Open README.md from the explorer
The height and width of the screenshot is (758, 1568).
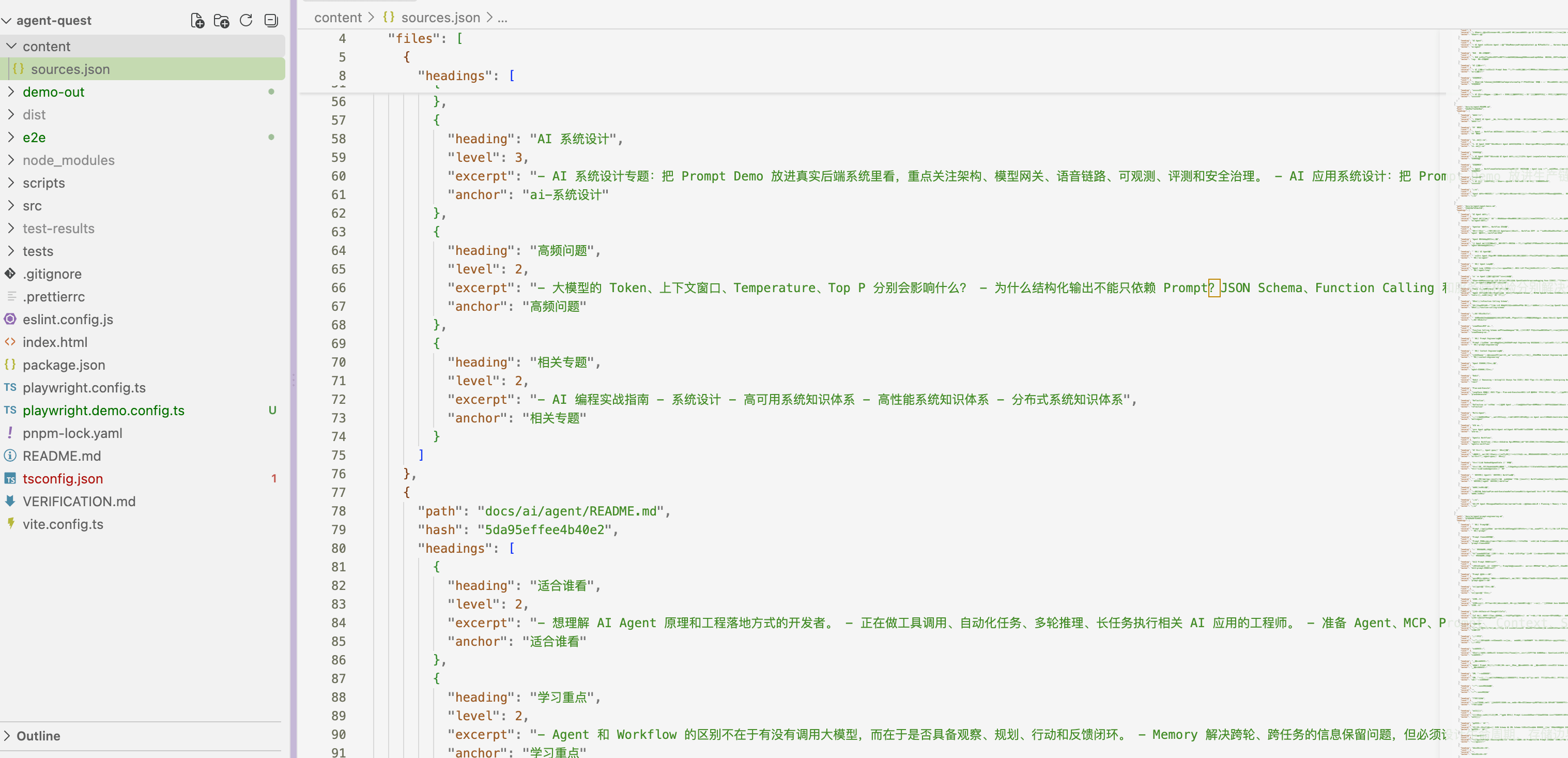coord(143,456)
